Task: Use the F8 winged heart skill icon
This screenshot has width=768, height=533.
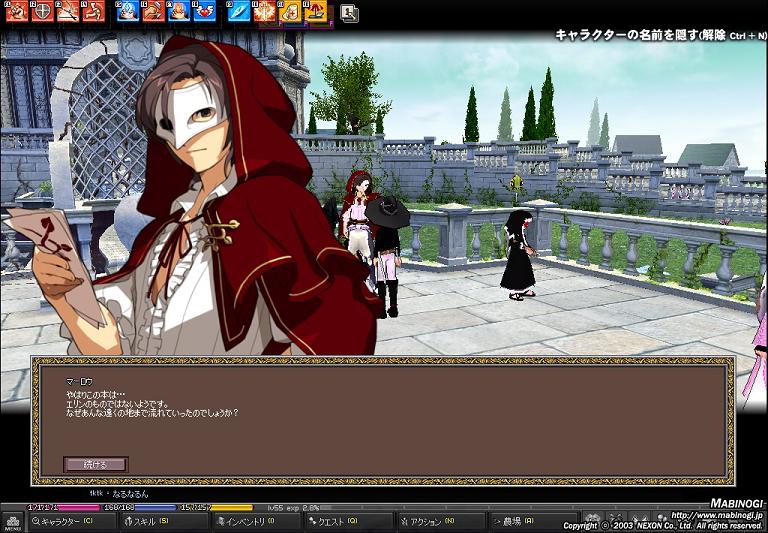Action: tap(205, 11)
